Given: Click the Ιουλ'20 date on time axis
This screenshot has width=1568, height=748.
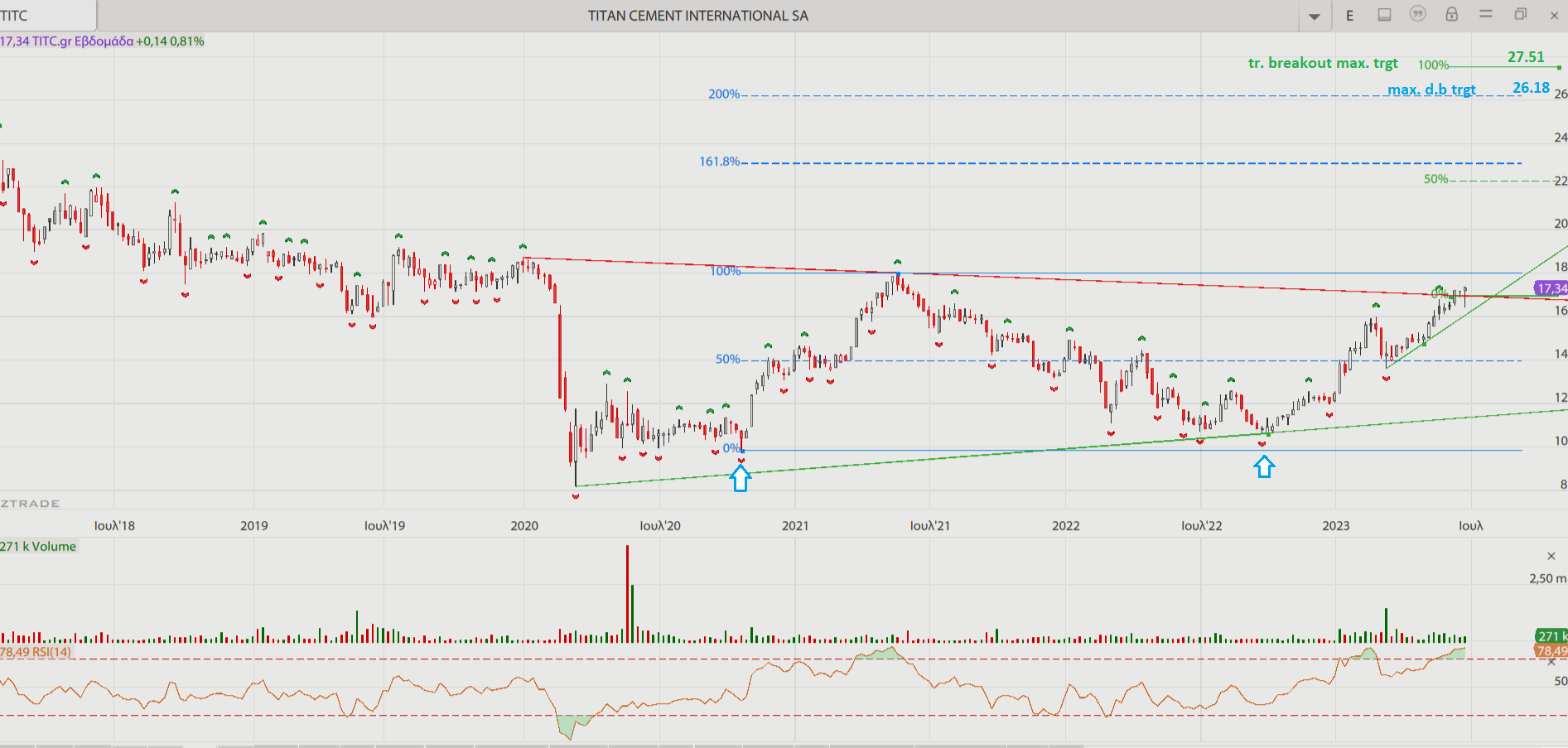Looking at the screenshot, I should click(660, 525).
